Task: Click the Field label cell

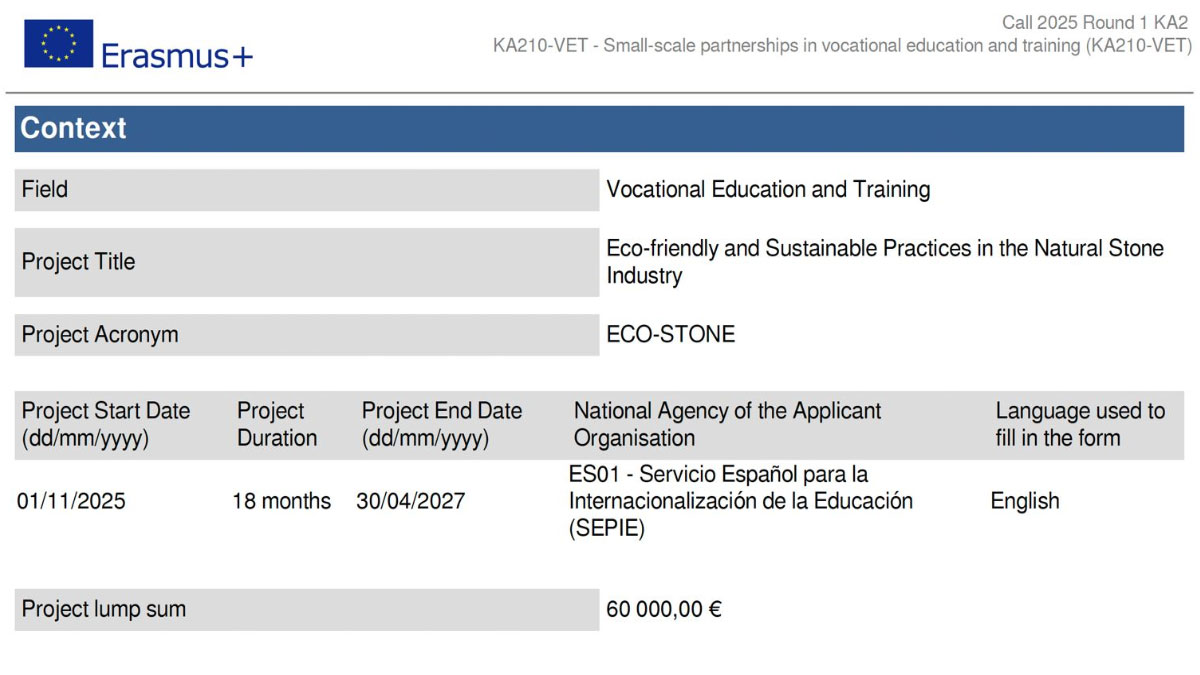Action: pos(307,189)
